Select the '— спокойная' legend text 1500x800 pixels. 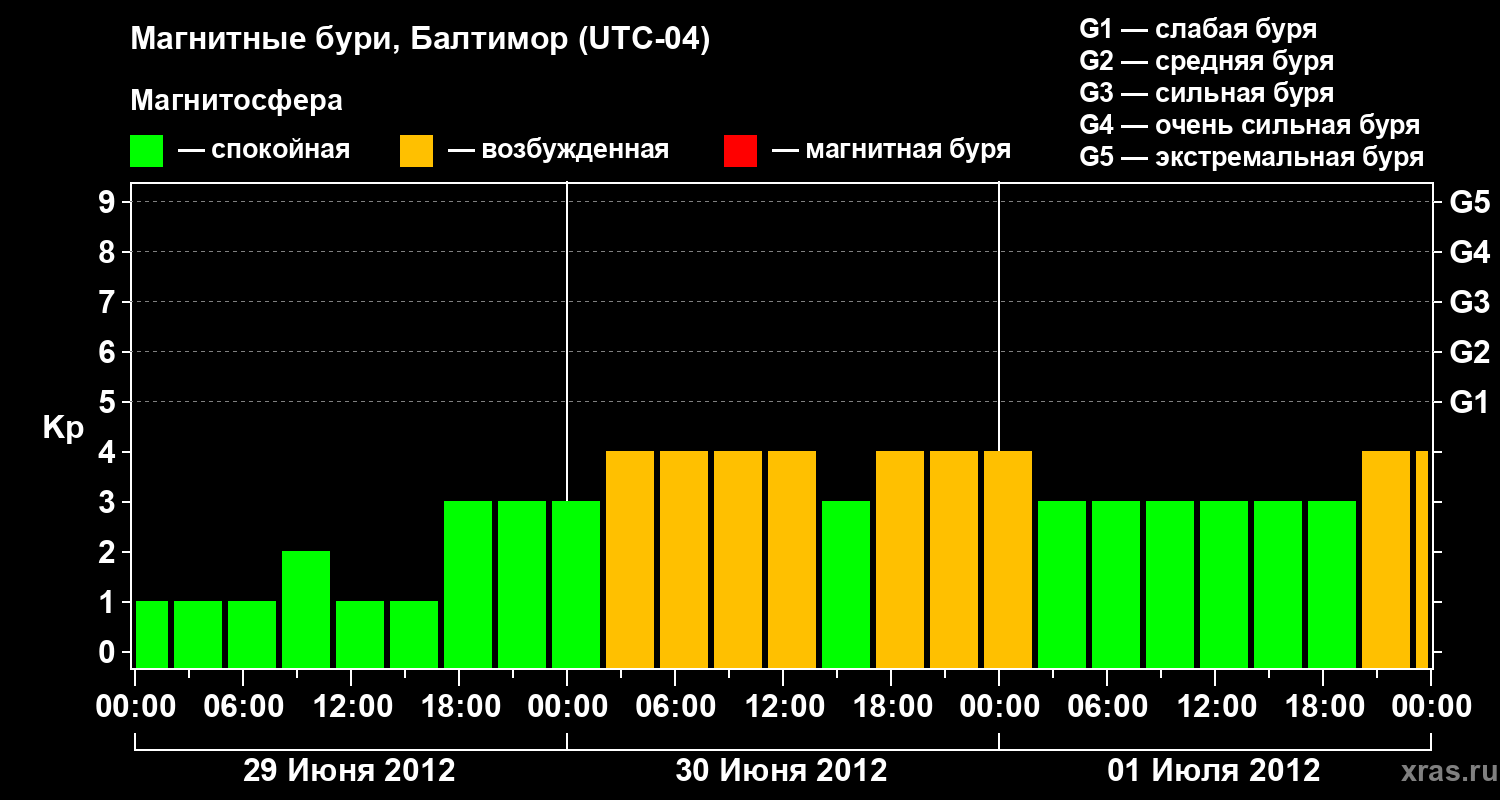(264, 150)
